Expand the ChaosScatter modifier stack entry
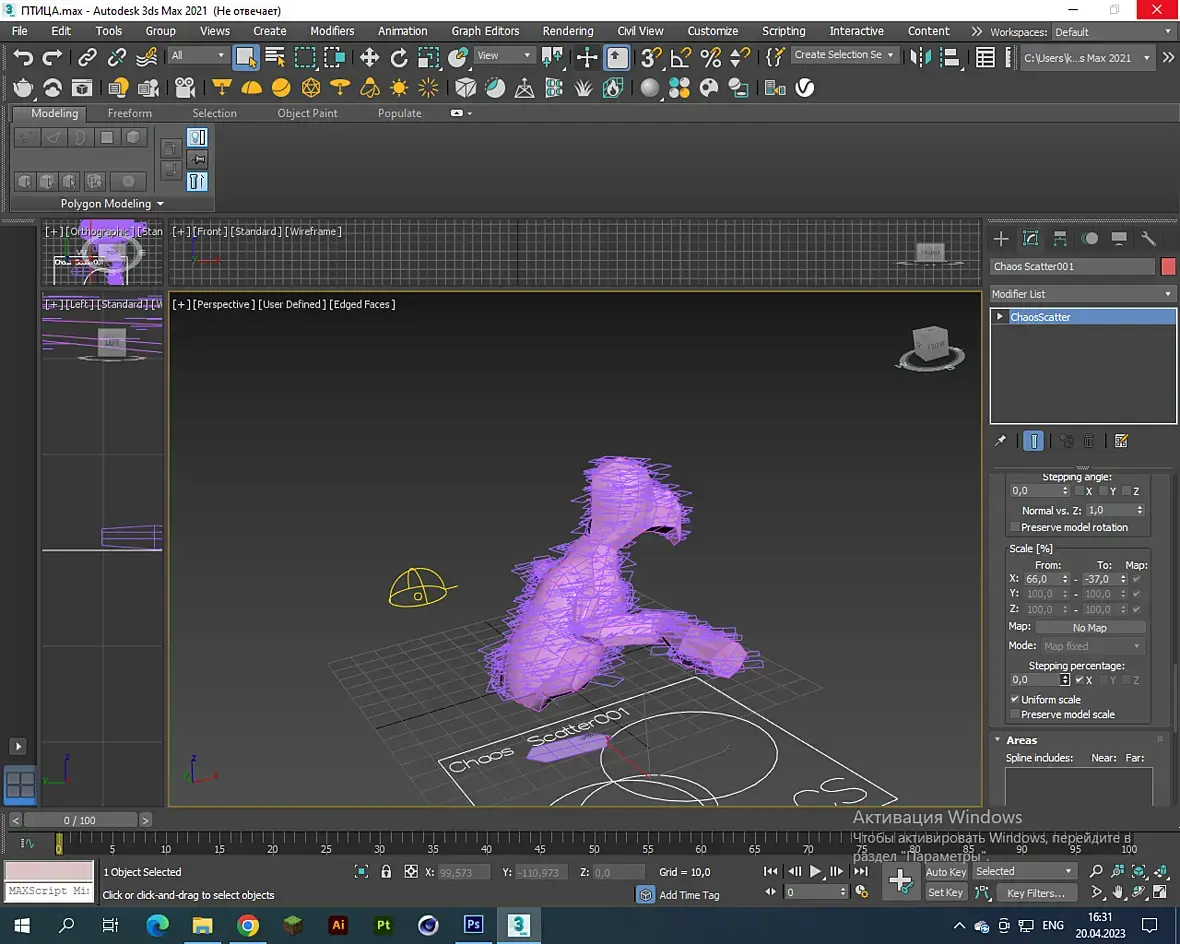The width and height of the screenshot is (1180, 944). [999, 317]
